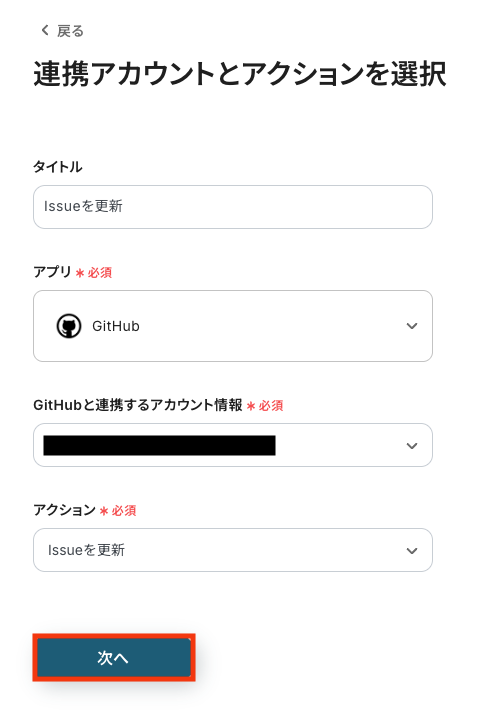Screen dimensions: 499x723
Task: Focus the タイトル input field
Action: (233, 207)
